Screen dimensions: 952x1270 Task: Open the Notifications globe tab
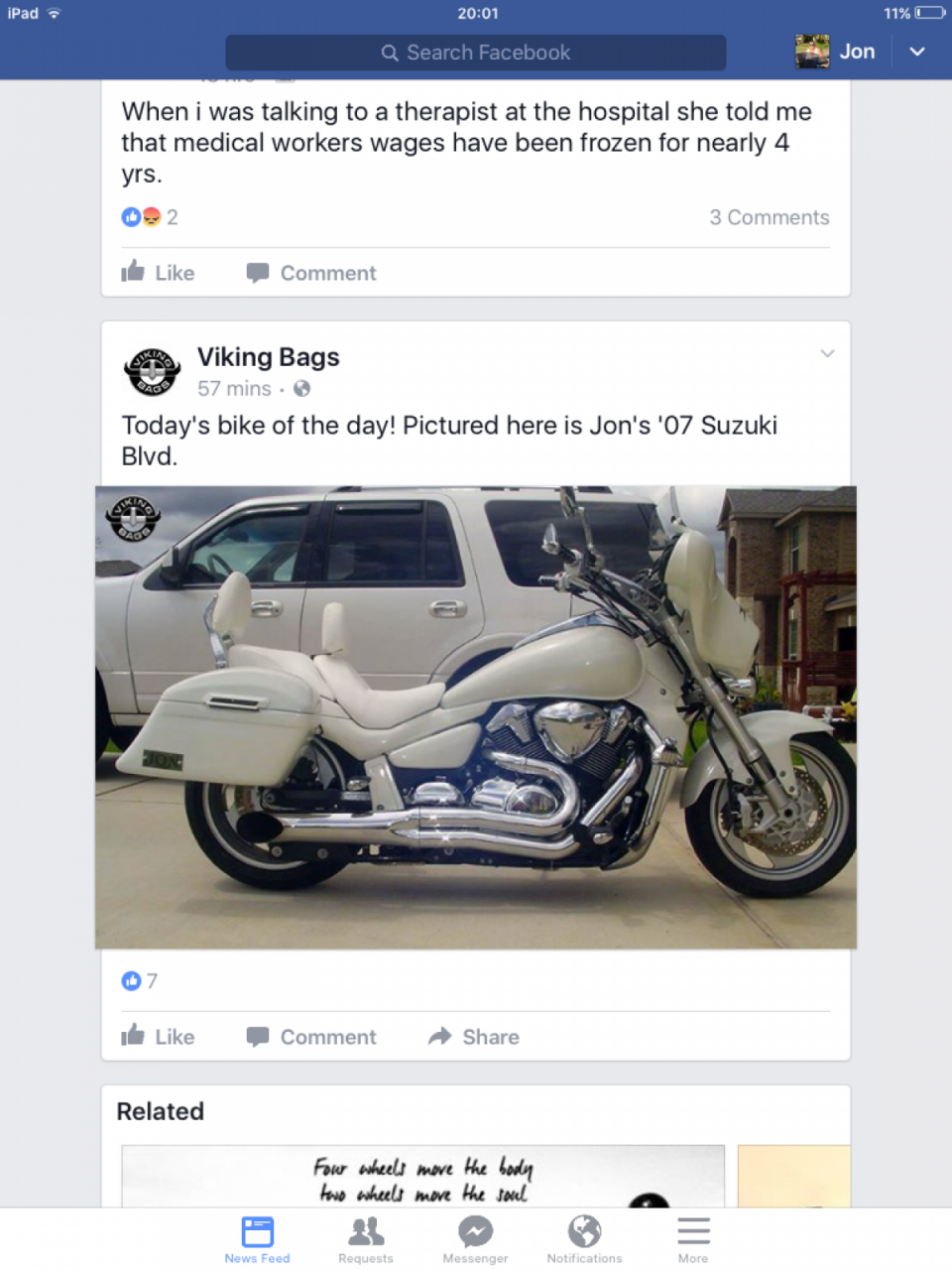584,1238
